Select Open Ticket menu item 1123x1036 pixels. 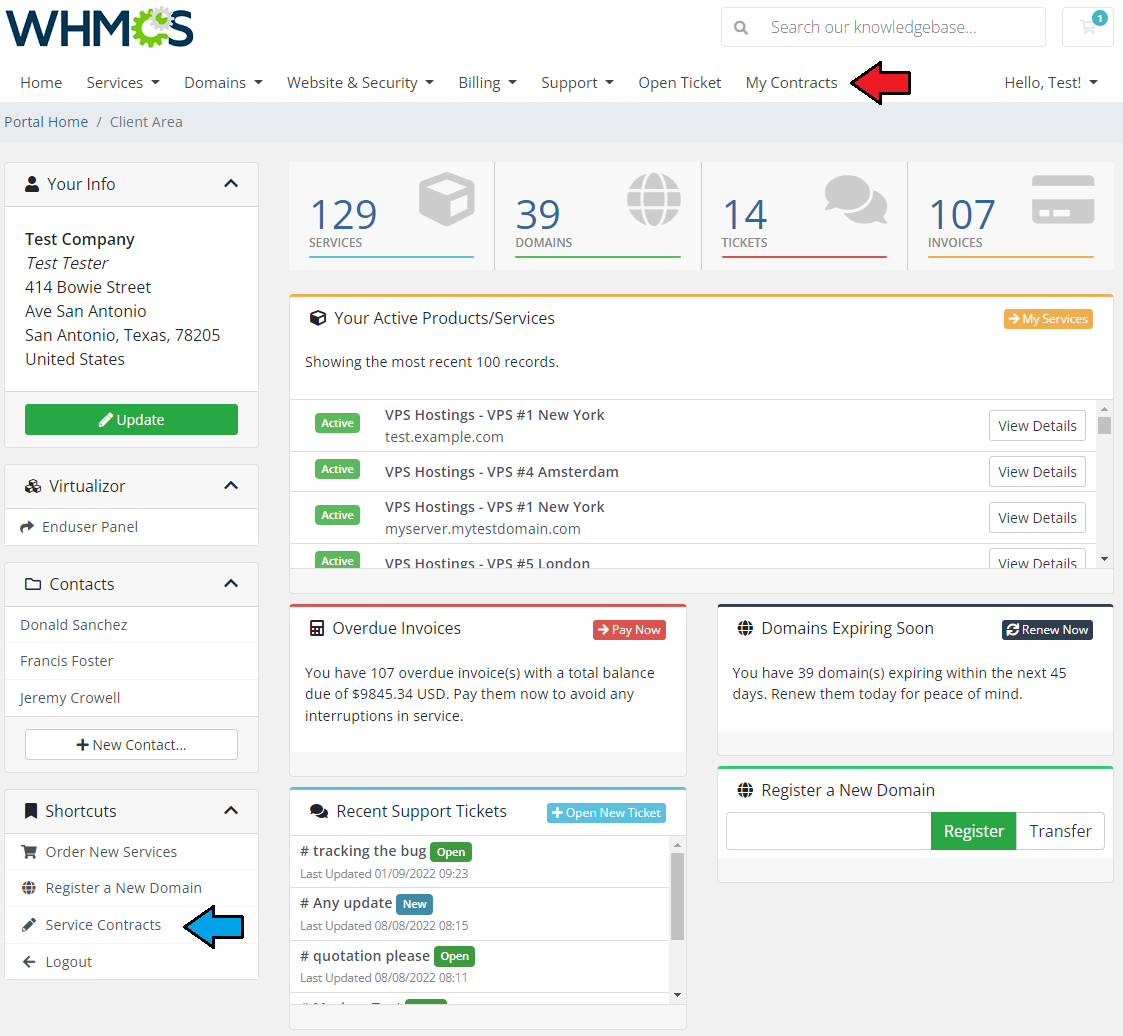point(679,83)
